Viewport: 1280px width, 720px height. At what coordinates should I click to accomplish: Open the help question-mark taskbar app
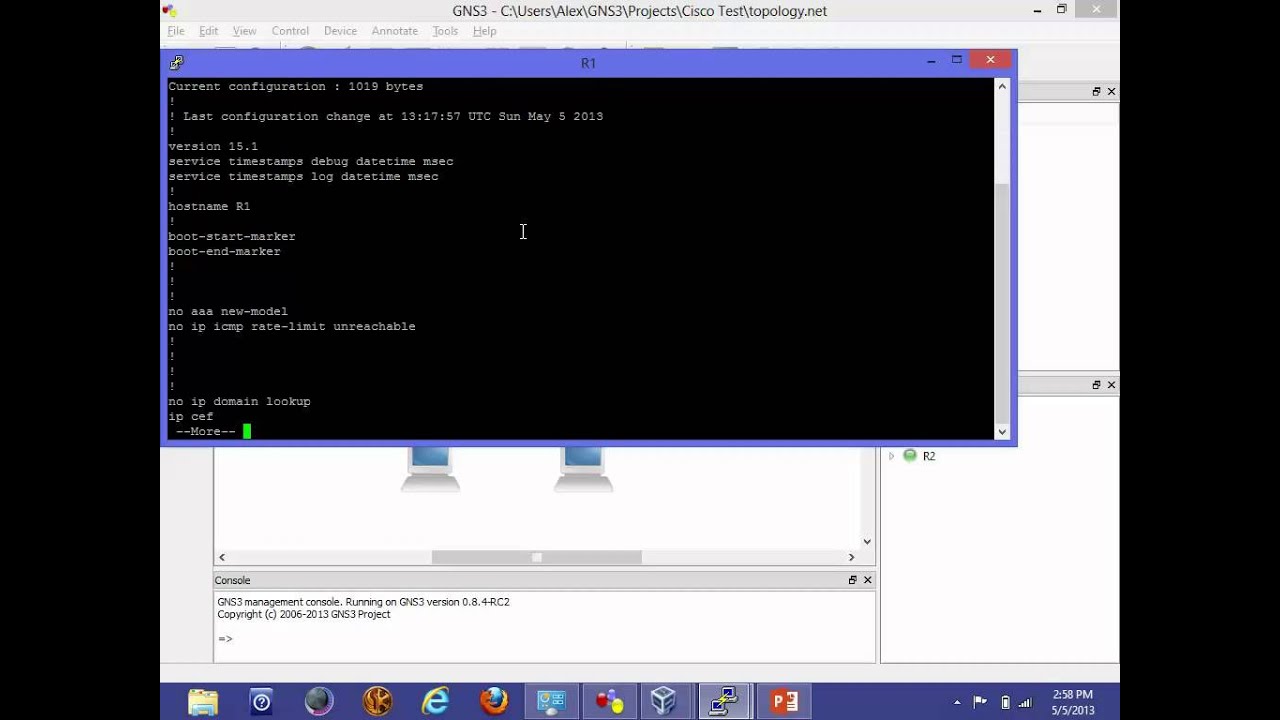[261, 702]
